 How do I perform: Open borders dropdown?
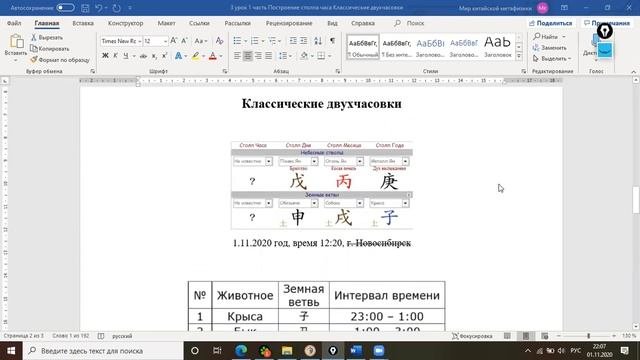(329, 56)
